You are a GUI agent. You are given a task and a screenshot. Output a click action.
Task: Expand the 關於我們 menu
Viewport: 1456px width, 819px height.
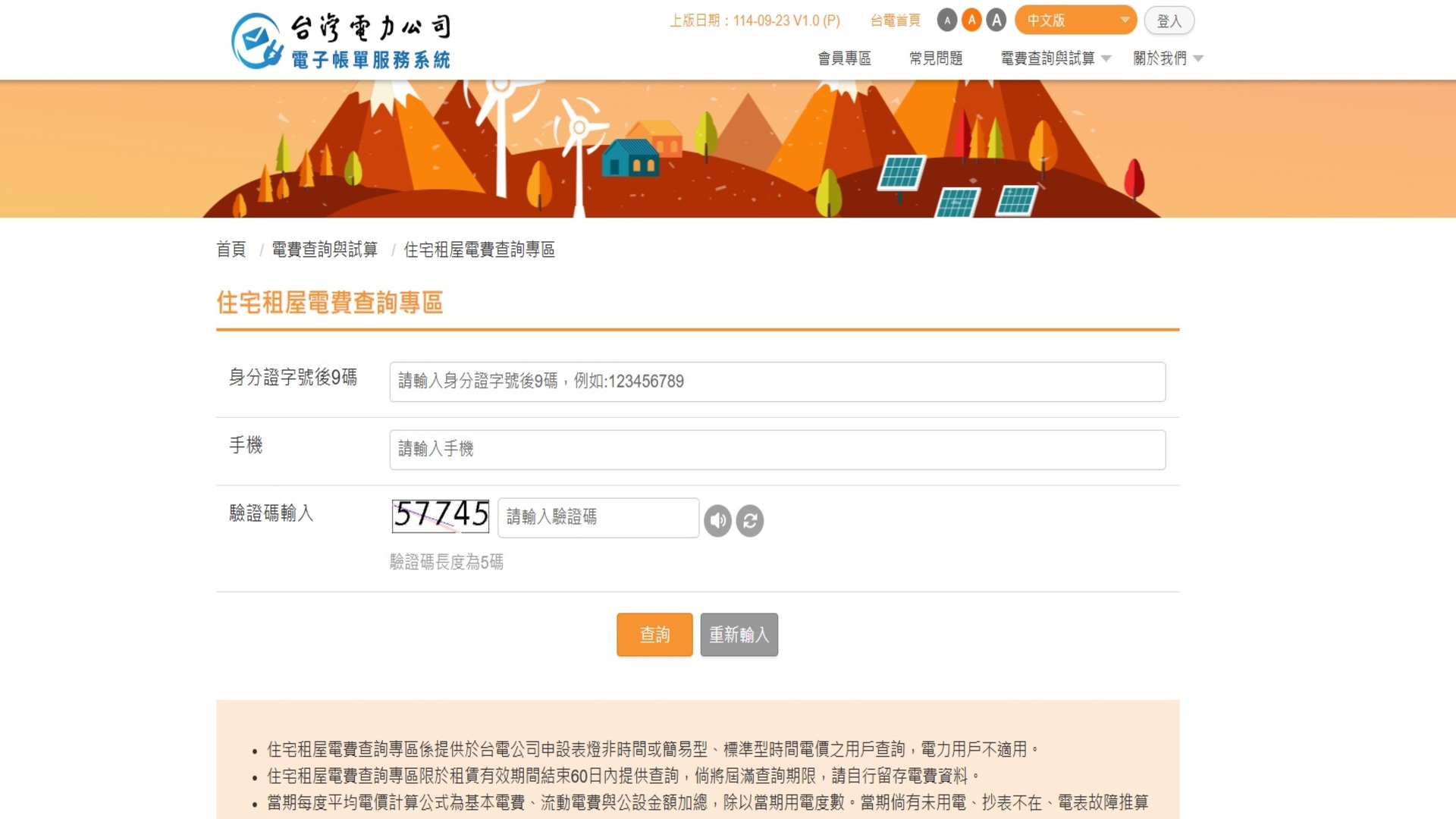[1167, 58]
